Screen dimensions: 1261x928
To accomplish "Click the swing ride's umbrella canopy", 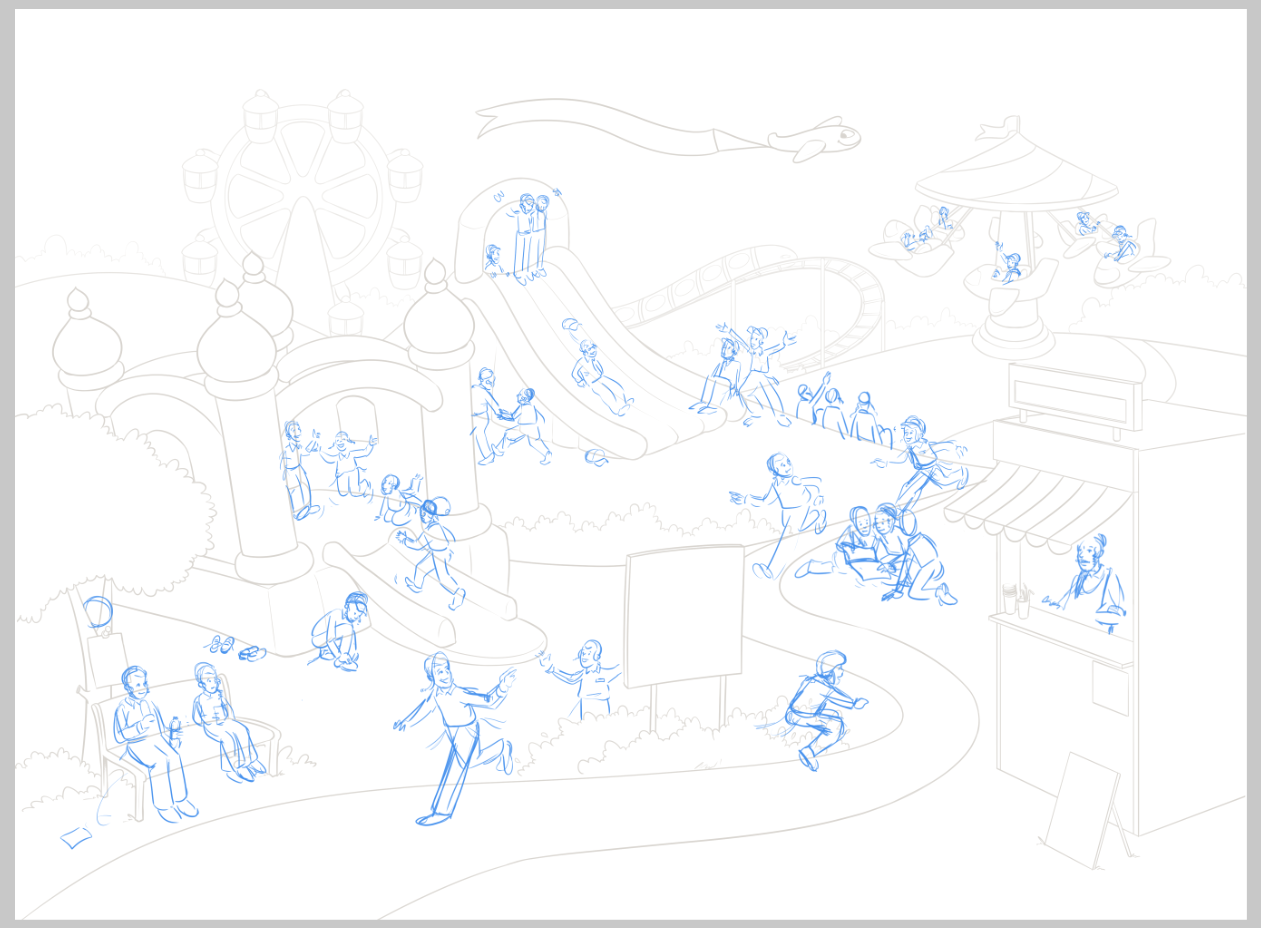I will click(1016, 171).
